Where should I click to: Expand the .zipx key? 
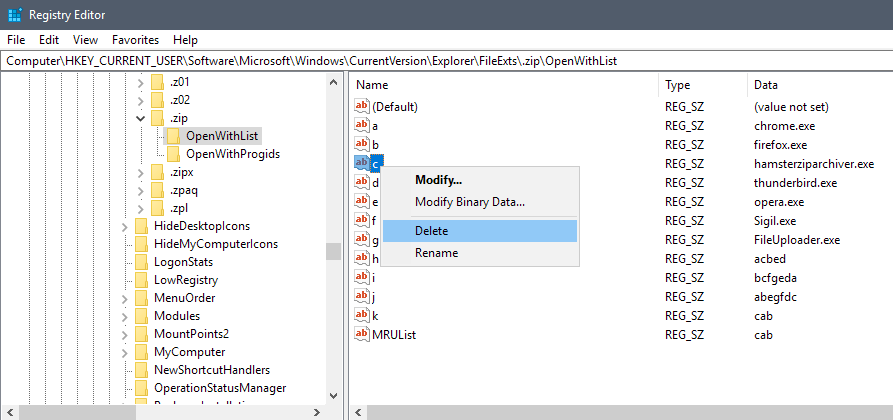point(141,173)
